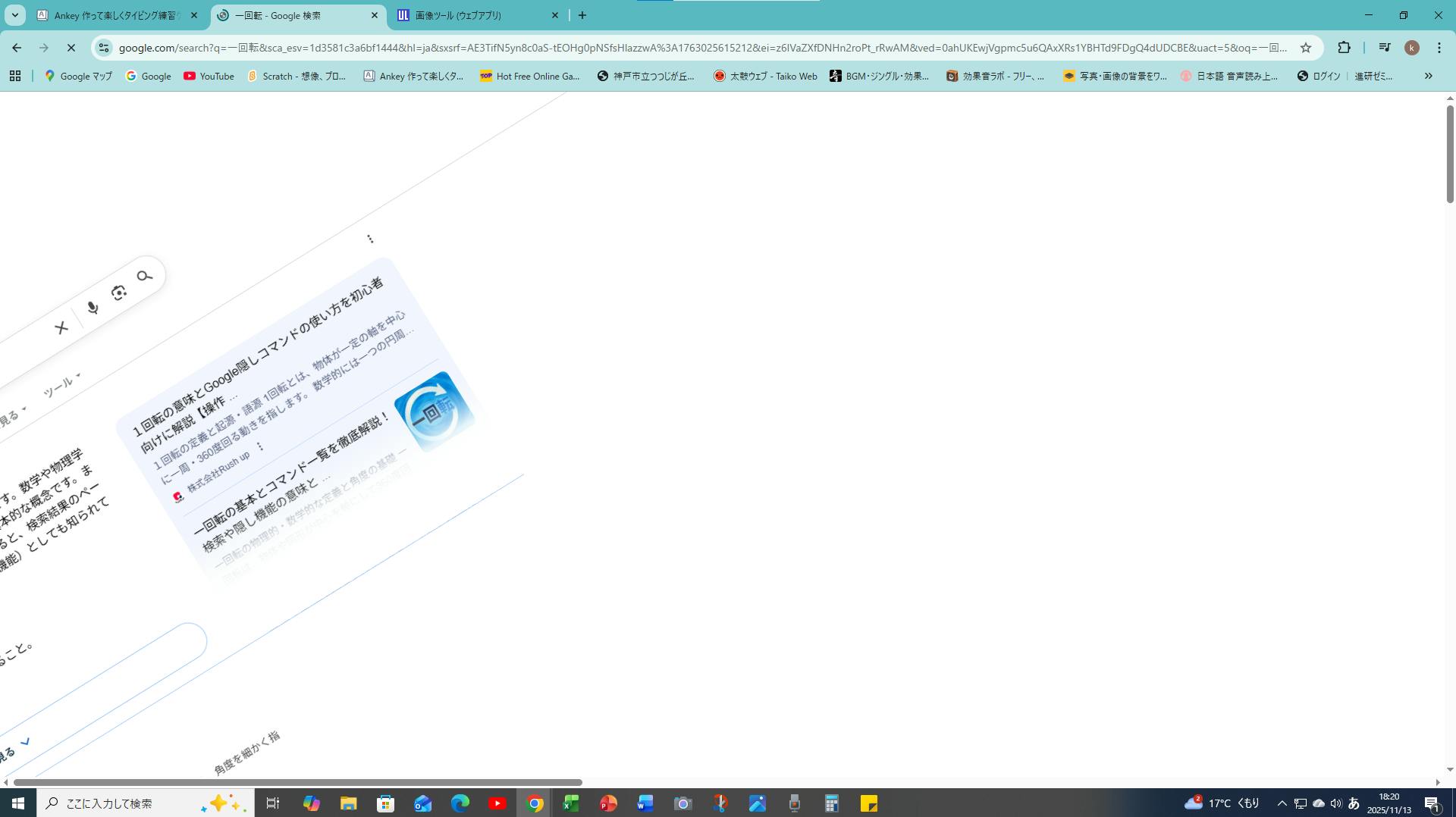Click the horizontal scrollbar thumb
This screenshot has height=817, width=1456.
[x=297, y=782]
